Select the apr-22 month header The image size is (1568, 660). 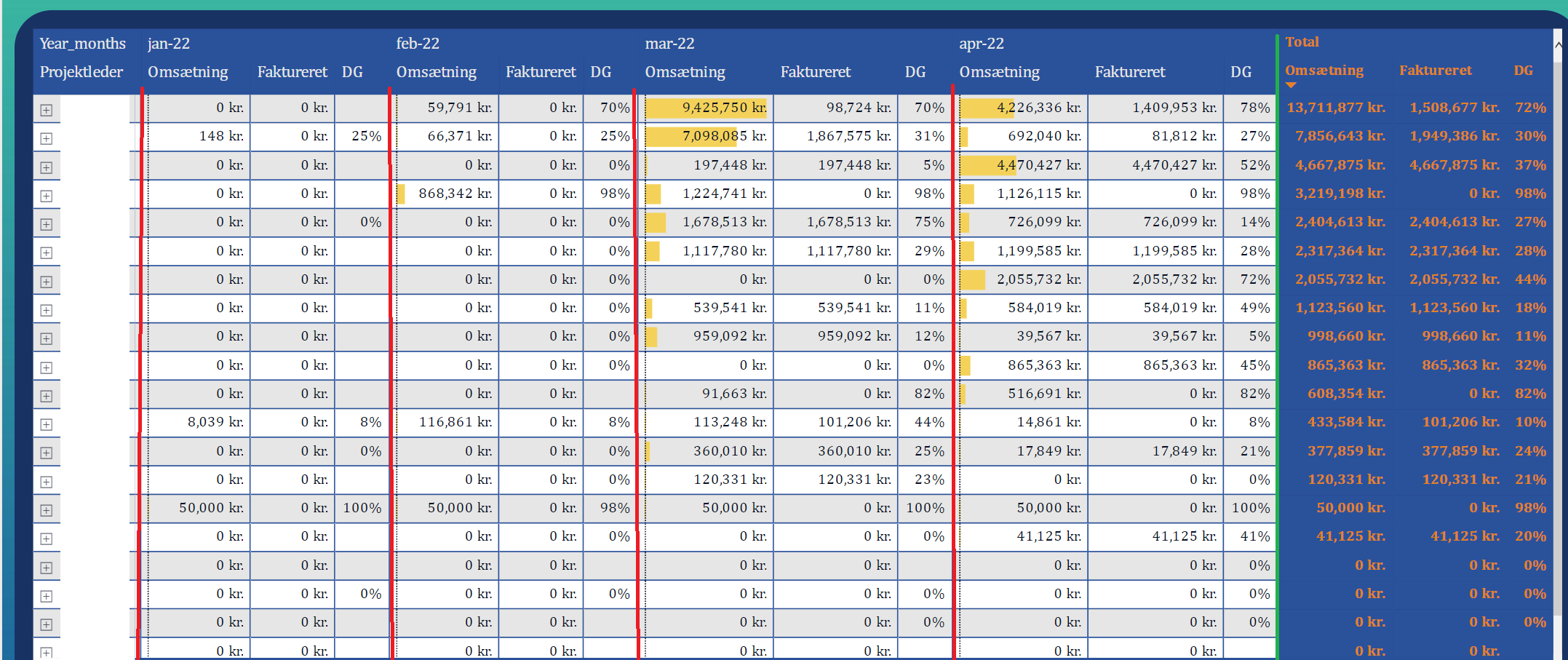pyautogui.click(x=982, y=44)
